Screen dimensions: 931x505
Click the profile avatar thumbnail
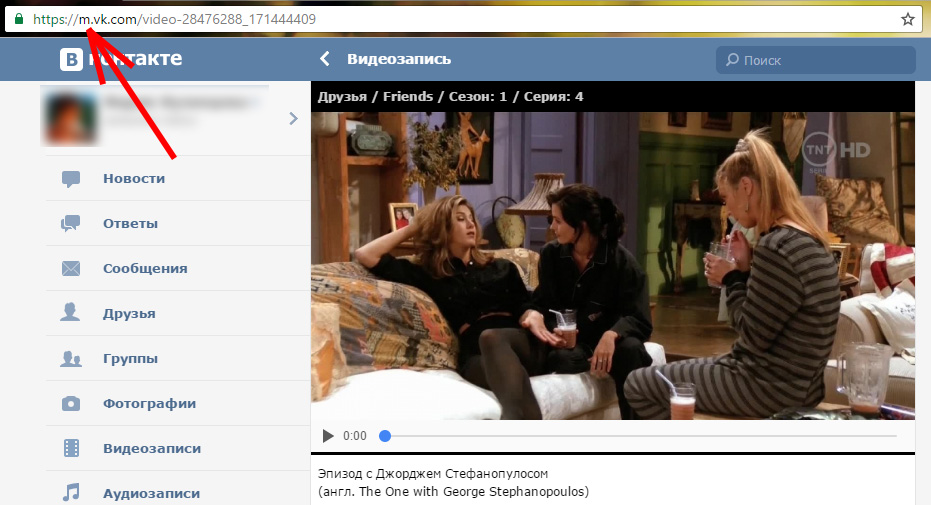pos(68,118)
